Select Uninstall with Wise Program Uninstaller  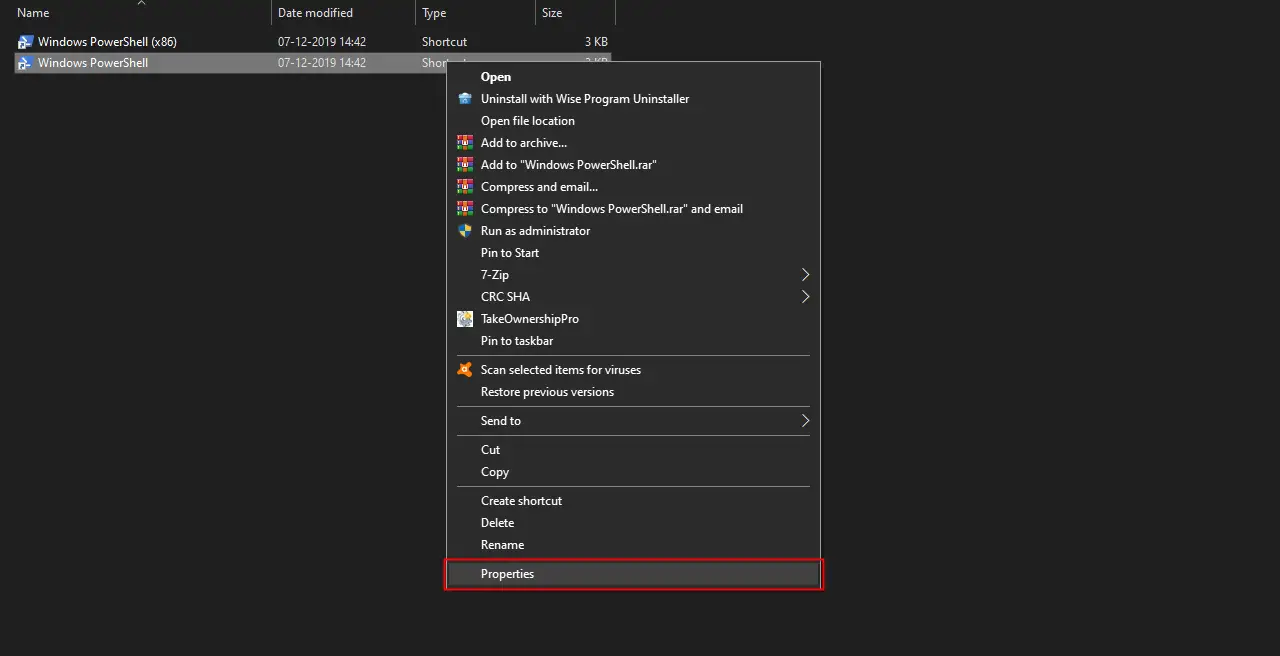pos(633,99)
